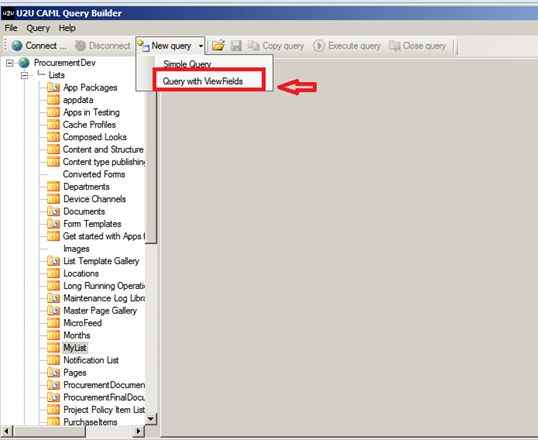The width and height of the screenshot is (538, 440).
Task: Select Images in the tree
Action: pos(76,248)
